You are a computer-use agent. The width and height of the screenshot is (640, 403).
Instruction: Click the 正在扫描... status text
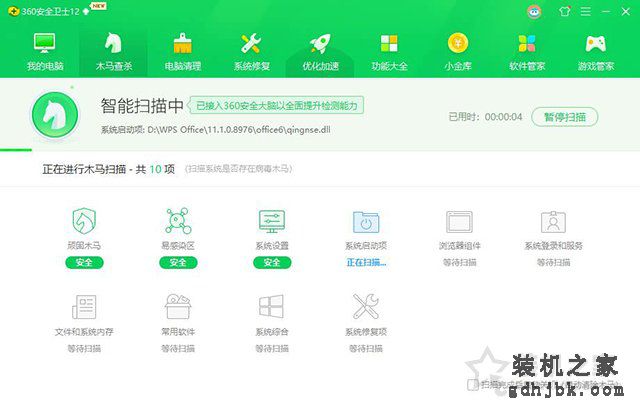[366, 263]
